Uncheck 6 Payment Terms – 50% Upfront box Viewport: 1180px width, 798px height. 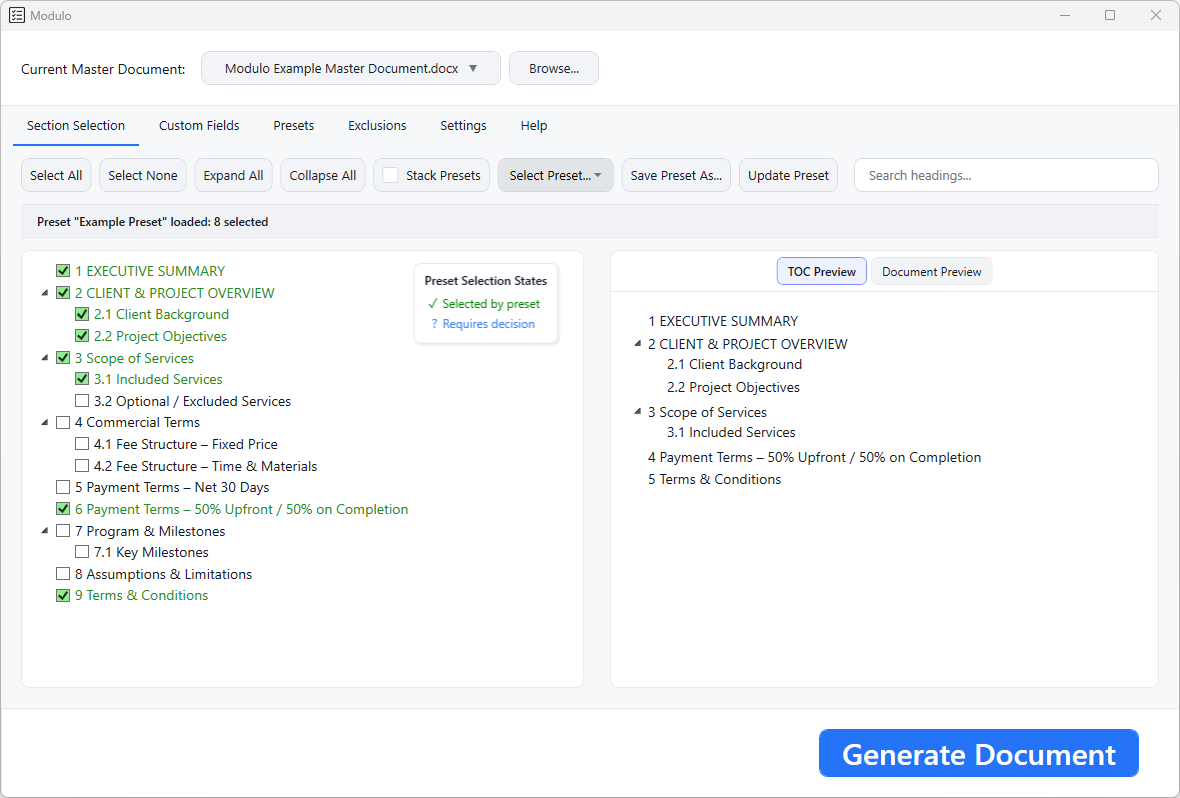point(63,509)
